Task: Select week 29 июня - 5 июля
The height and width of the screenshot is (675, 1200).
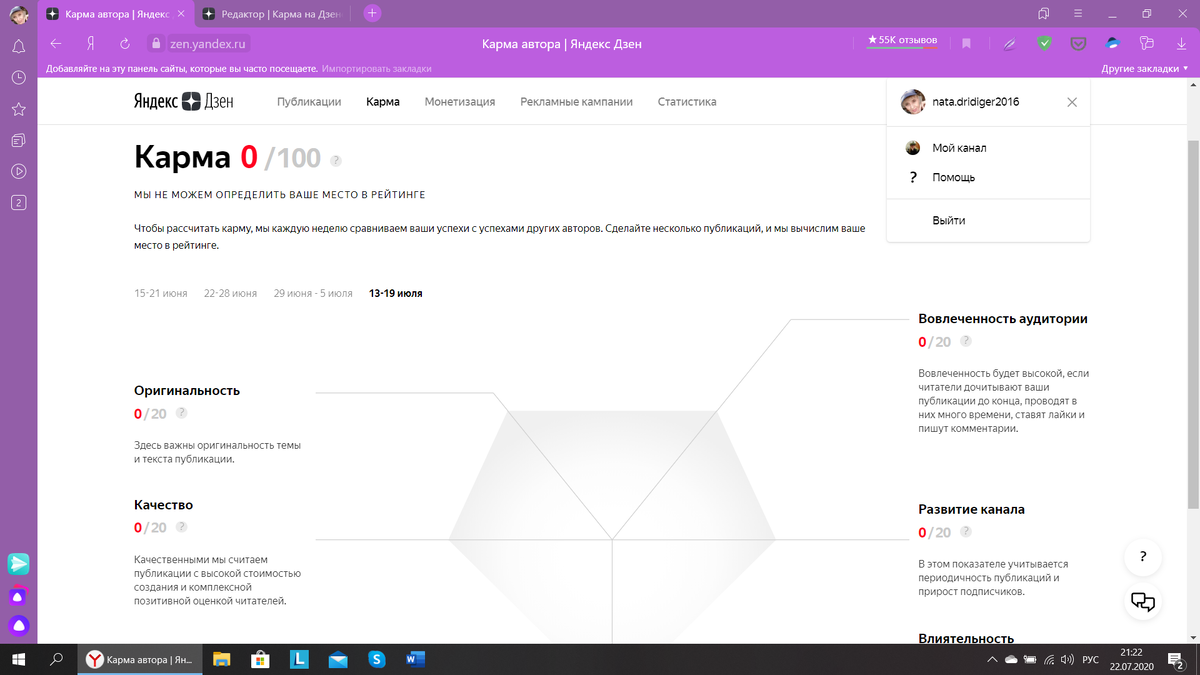Action: pos(313,294)
